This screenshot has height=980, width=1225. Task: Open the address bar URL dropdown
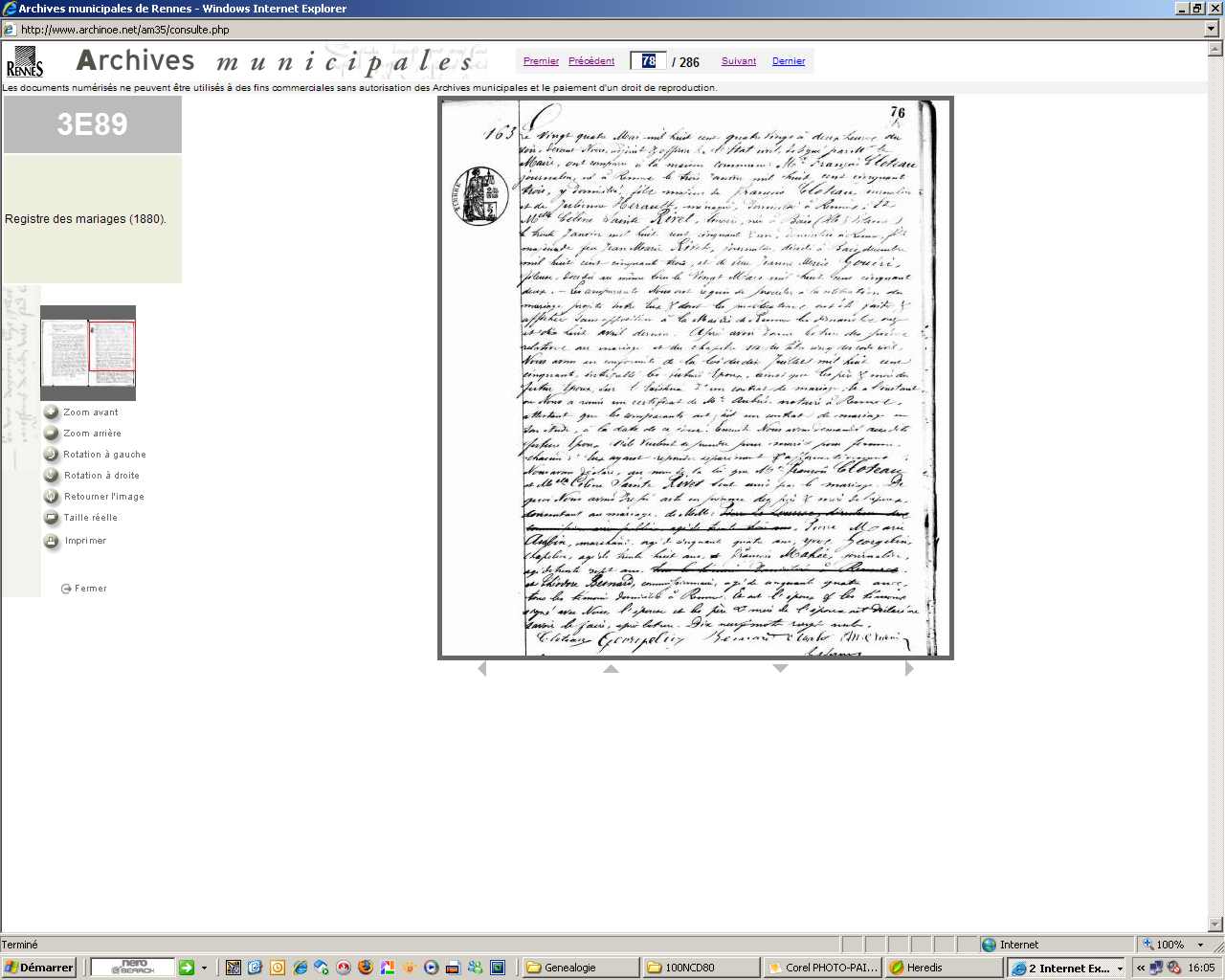coord(1212,30)
